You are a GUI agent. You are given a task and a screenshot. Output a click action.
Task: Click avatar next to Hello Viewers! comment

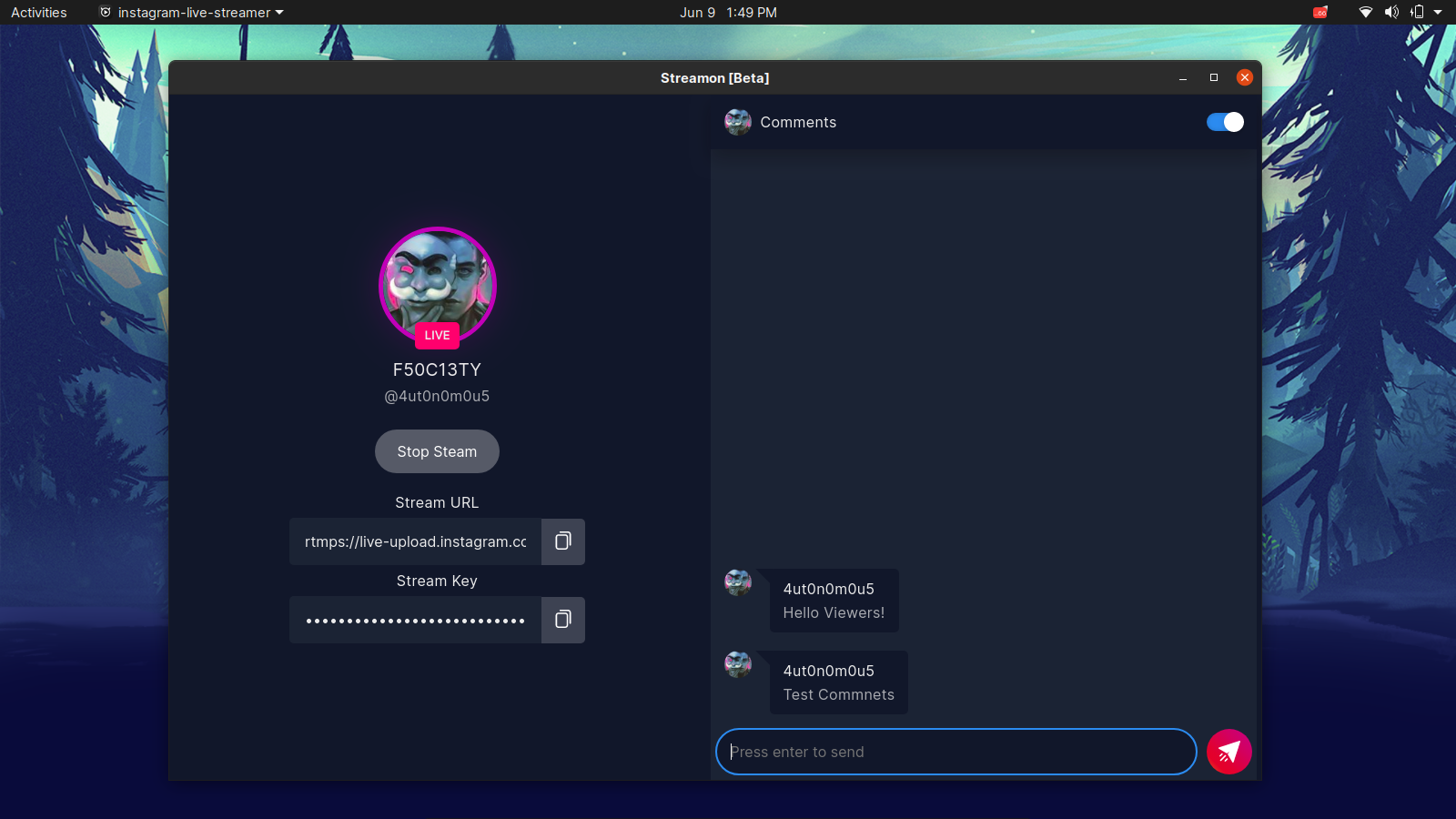click(x=738, y=582)
